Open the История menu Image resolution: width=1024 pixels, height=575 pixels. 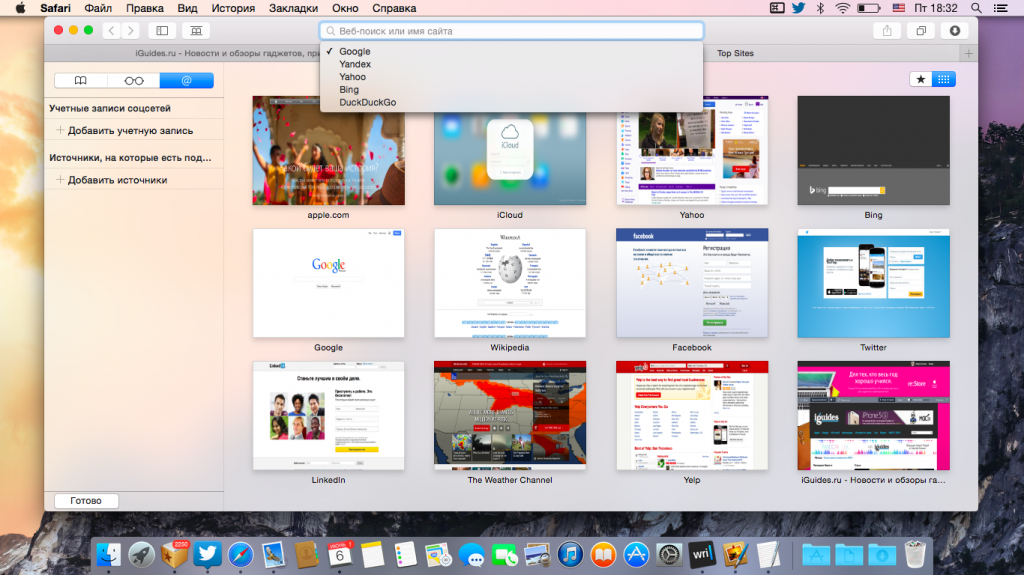click(233, 8)
